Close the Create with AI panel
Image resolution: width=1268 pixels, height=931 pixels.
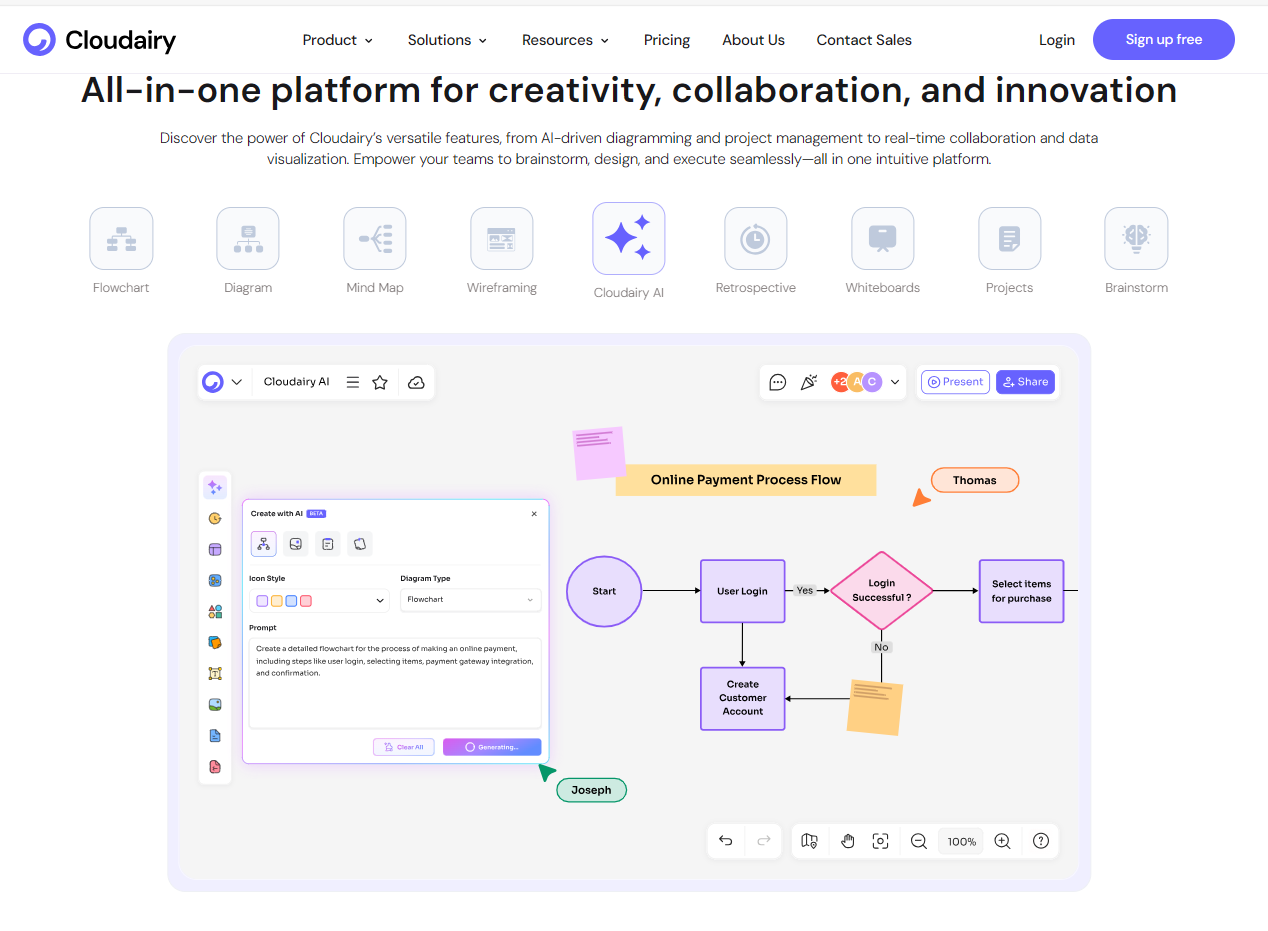click(x=534, y=514)
